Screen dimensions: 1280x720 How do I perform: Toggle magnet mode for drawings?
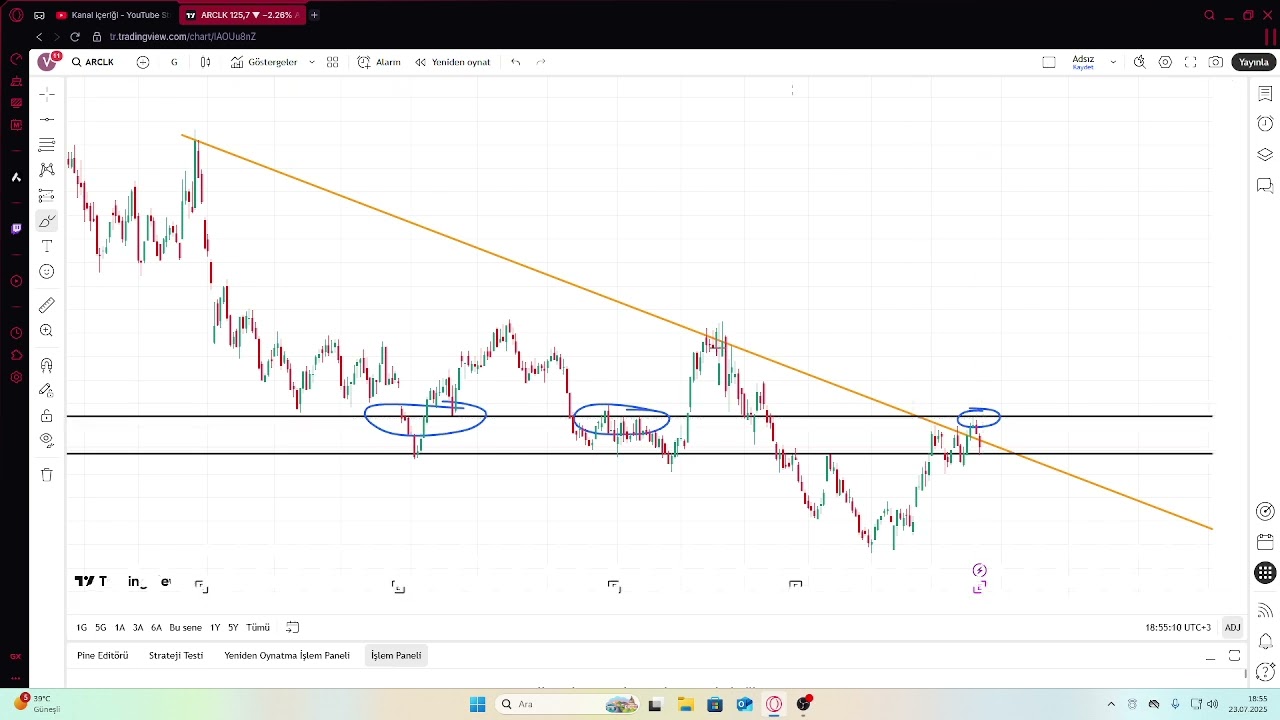47,365
